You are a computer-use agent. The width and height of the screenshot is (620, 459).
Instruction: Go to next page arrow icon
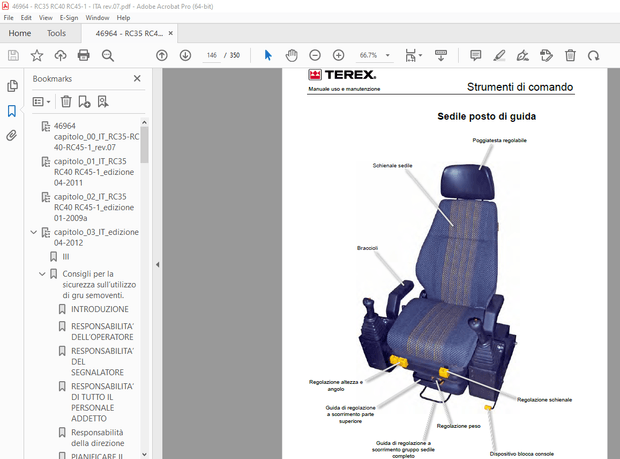(x=185, y=55)
